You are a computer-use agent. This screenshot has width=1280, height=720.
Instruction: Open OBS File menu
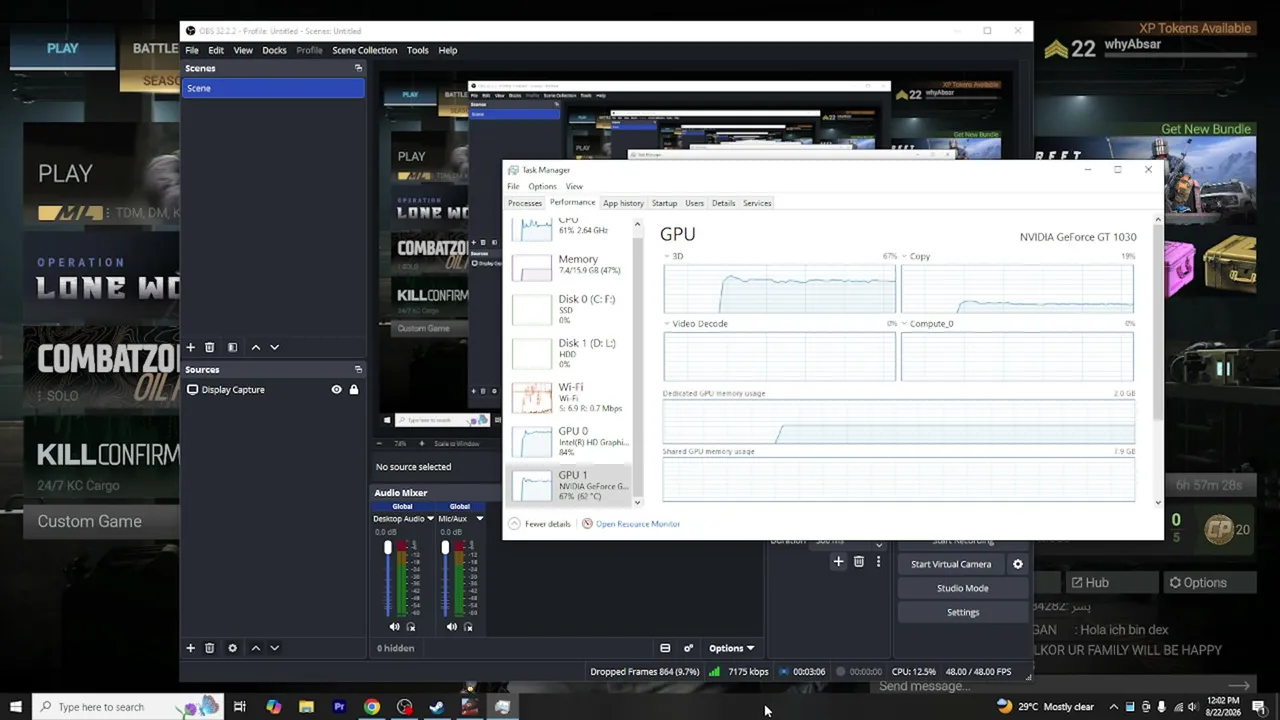point(191,50)
